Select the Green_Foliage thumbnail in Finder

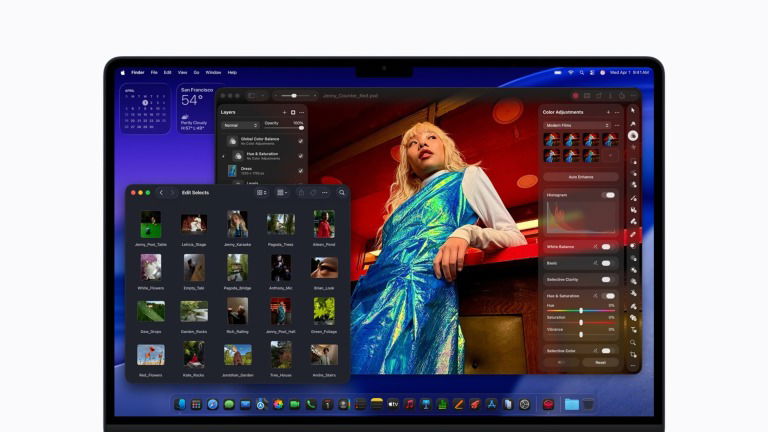[x=324, y=311]
